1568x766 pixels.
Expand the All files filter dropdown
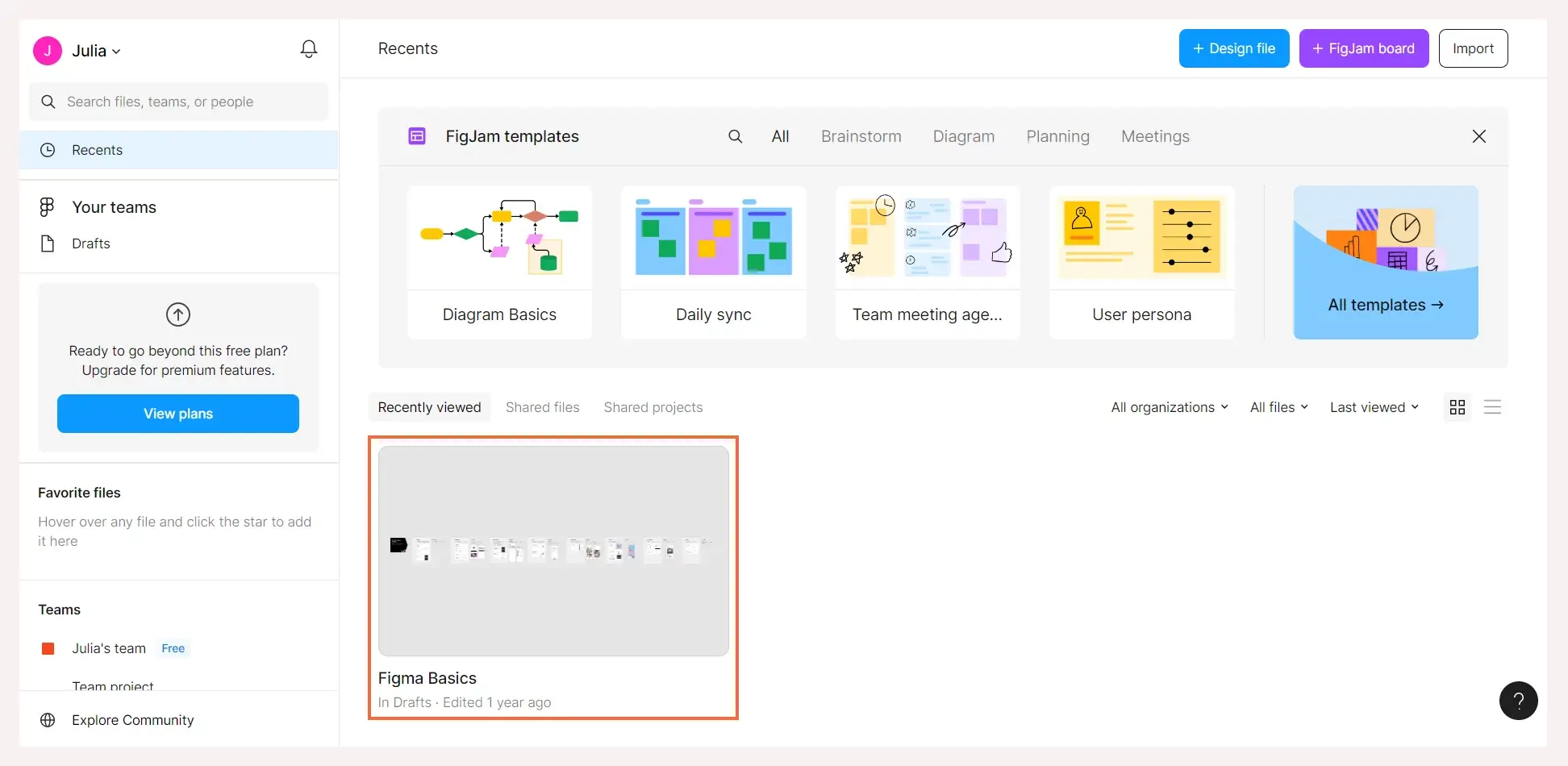[1279, 407]
